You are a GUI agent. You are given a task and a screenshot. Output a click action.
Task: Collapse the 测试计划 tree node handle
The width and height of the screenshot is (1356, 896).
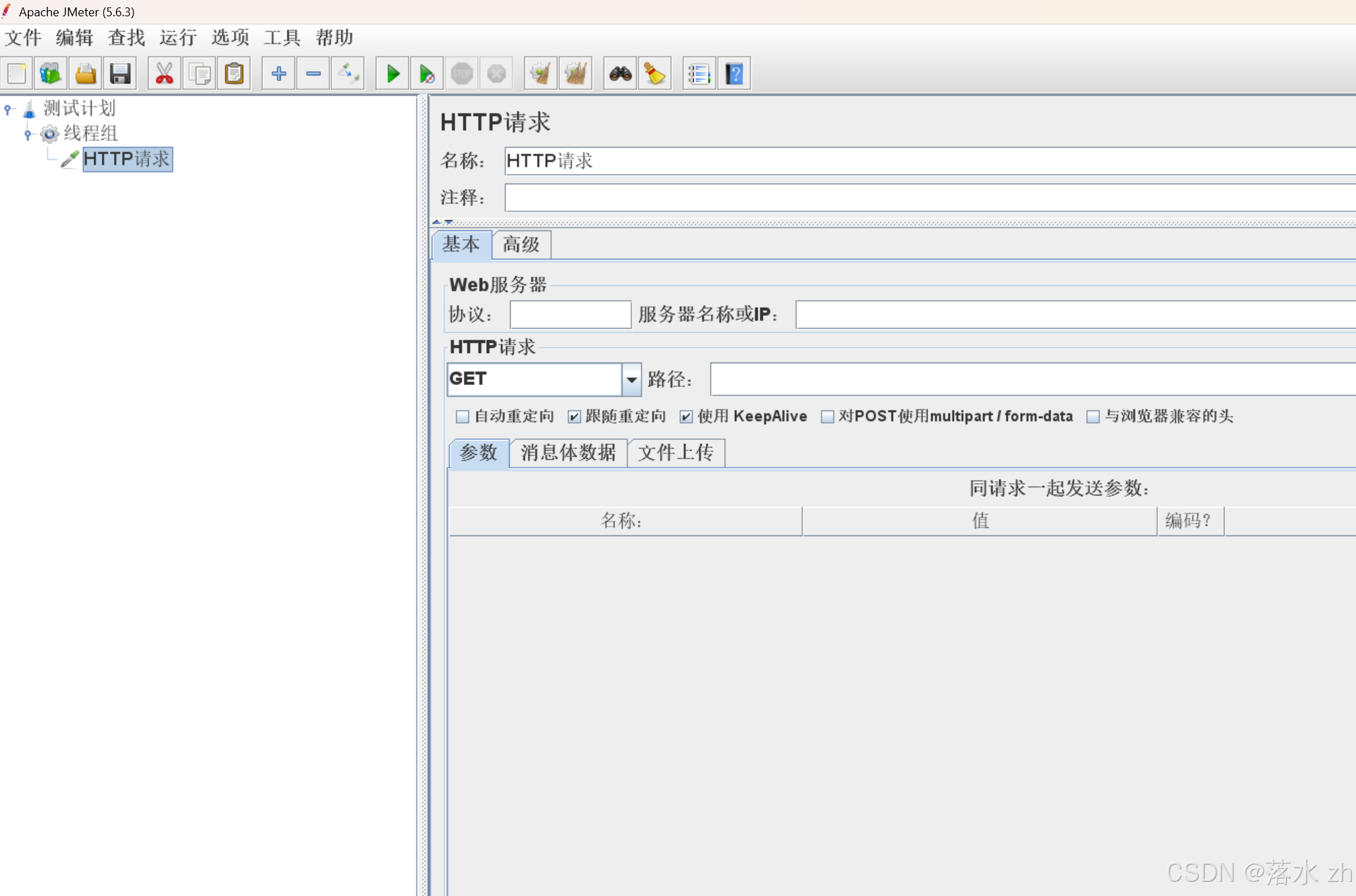[x=7, y=108]
